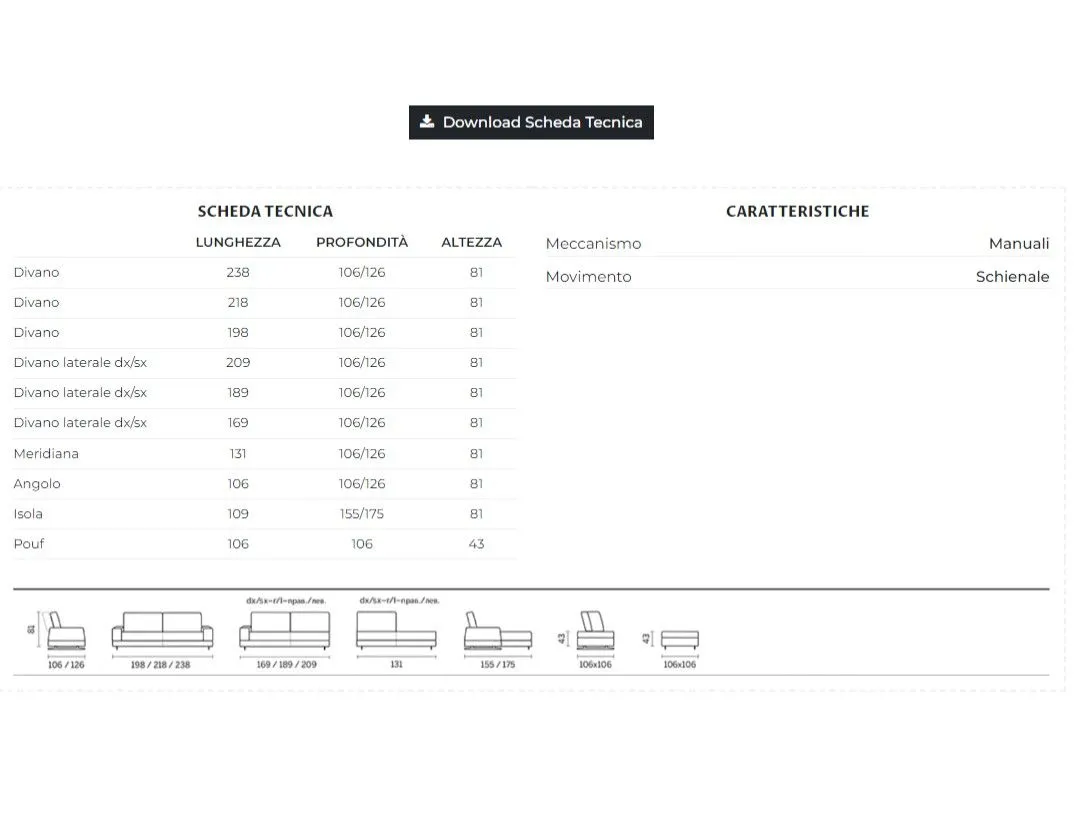Select the CARATTERISTICHE heading
The height and width of the screenshot is (813, 1085).
pos(797,212)
